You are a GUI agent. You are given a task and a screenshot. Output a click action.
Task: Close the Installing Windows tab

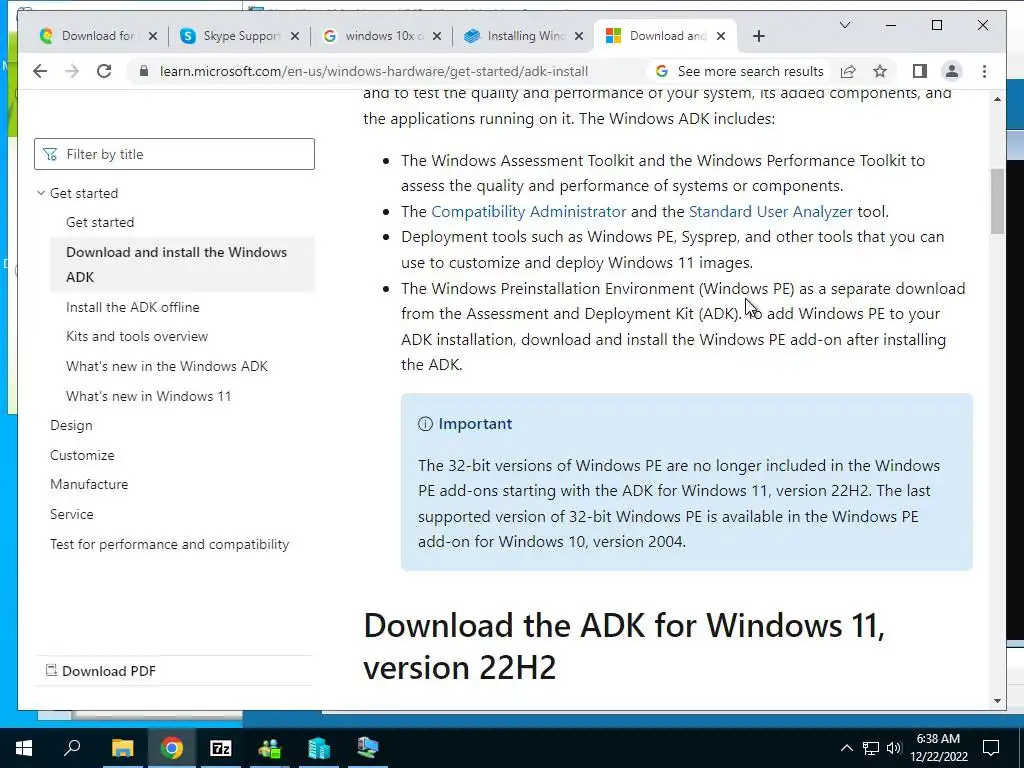point(579,36)
